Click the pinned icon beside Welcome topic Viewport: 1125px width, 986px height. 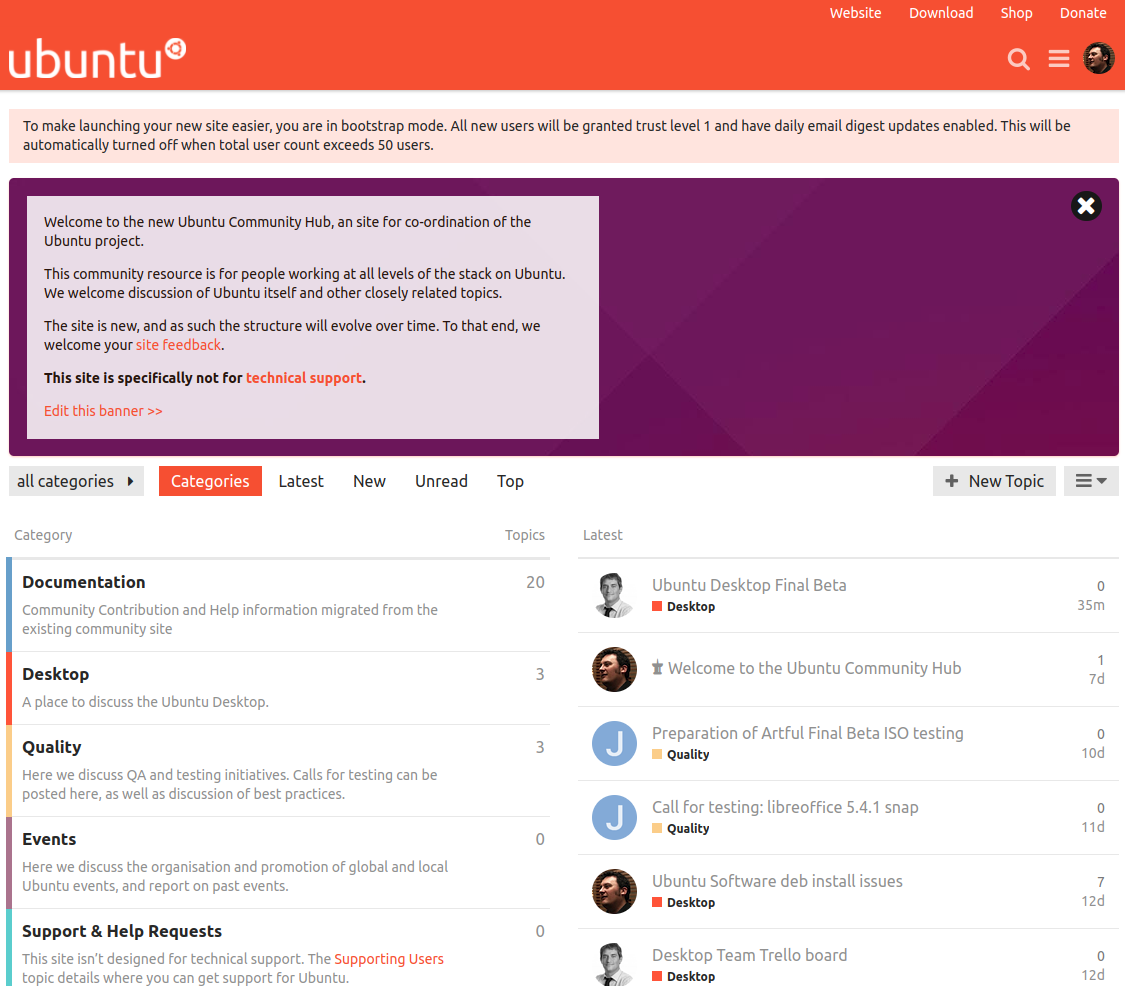tap(657, 668)
